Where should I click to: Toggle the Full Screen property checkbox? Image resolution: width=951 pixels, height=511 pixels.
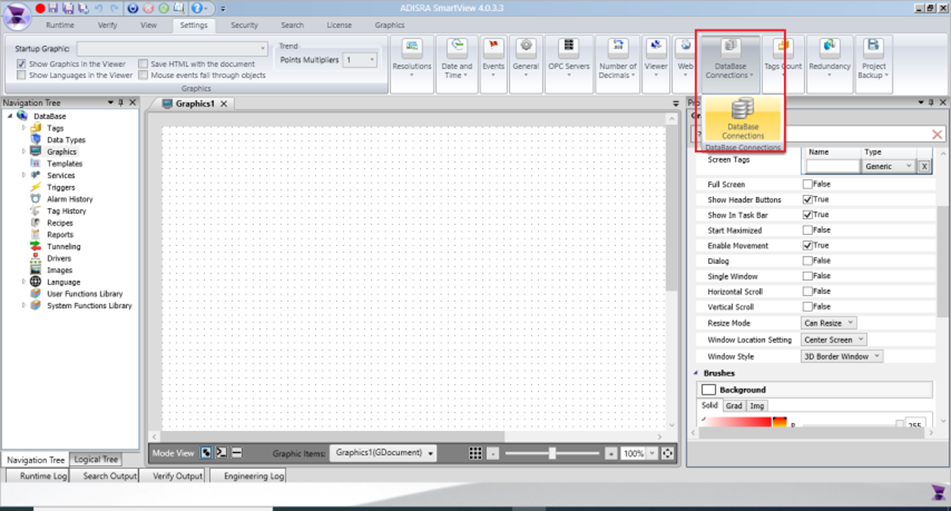[807, 184]
